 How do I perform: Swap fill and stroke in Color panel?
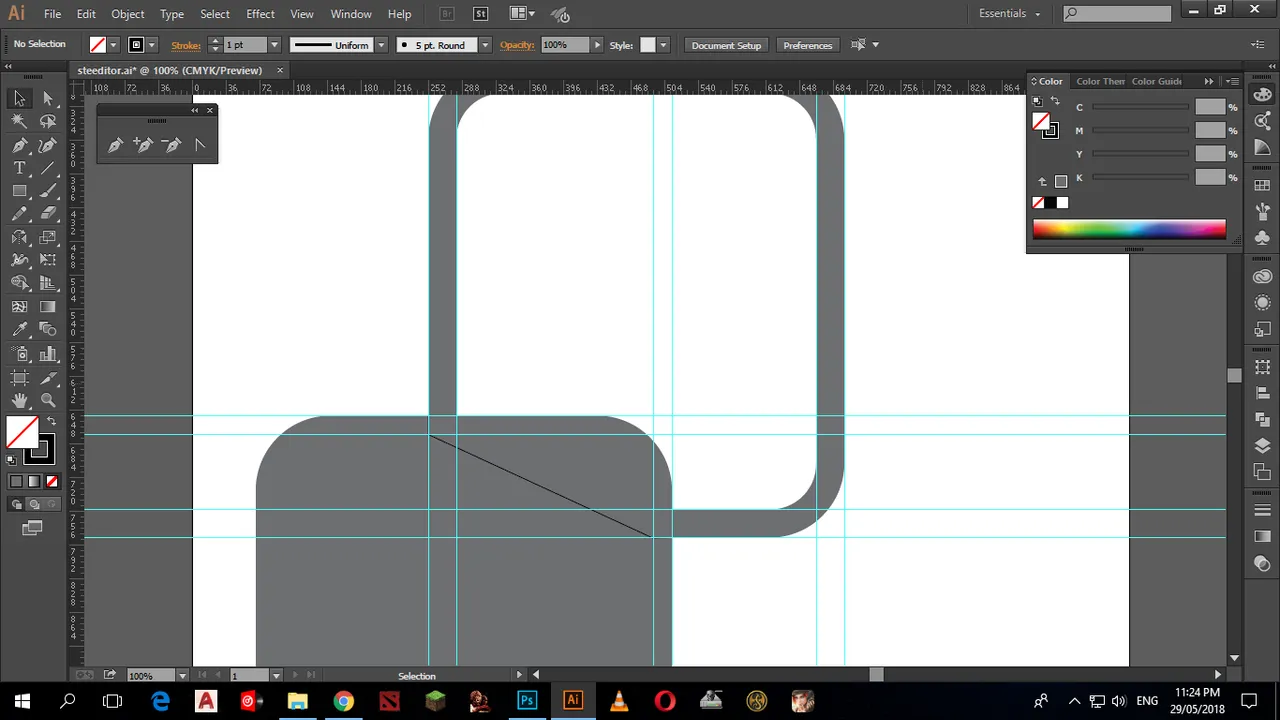coord(1055,101)
